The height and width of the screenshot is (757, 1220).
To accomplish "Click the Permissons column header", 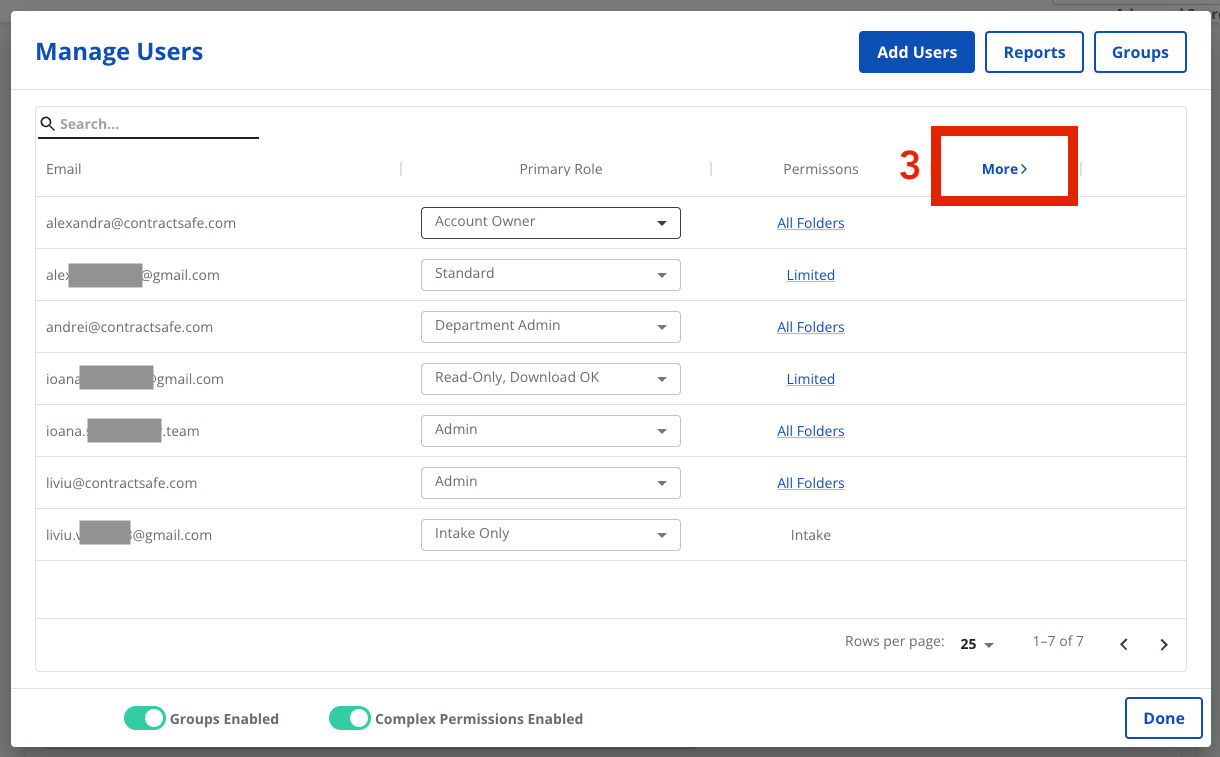I will click(x=820, y=168).
